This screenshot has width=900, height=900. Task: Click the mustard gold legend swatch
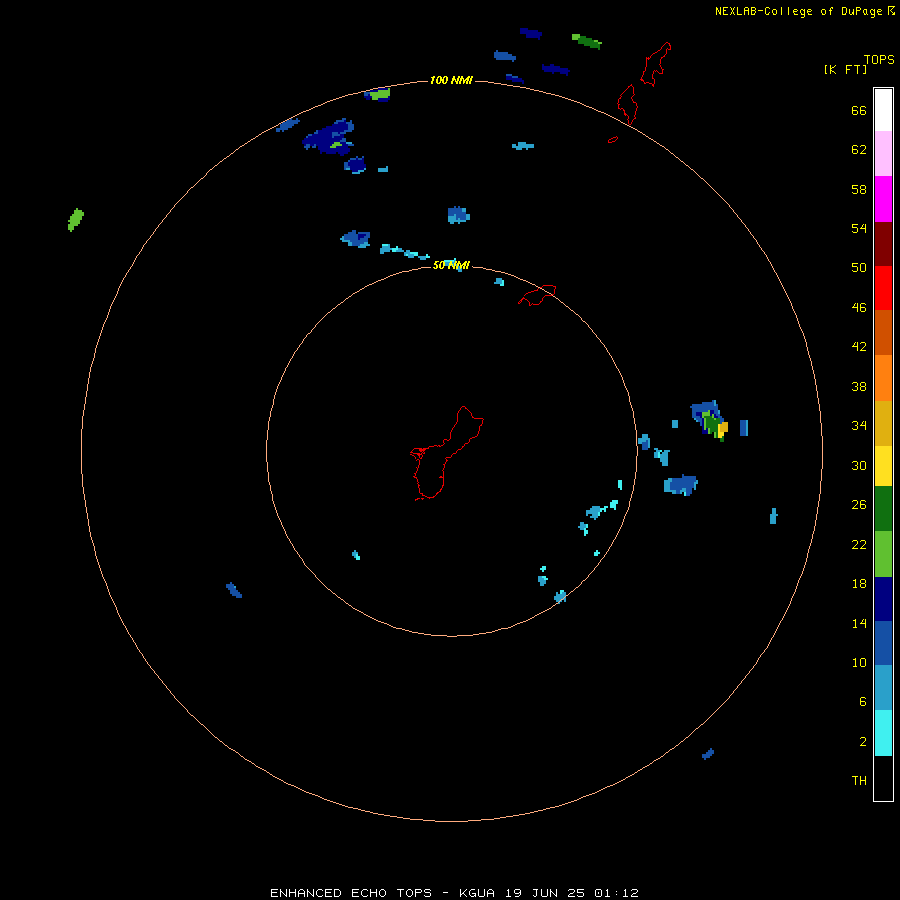tap(883, 423)
